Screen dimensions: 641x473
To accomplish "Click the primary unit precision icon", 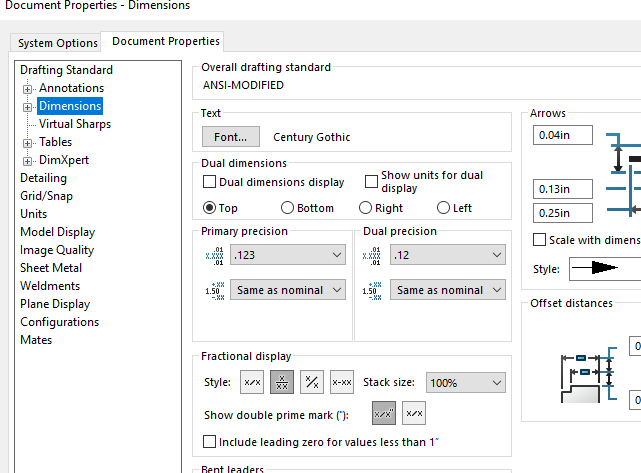I will [x=215, y=256].
